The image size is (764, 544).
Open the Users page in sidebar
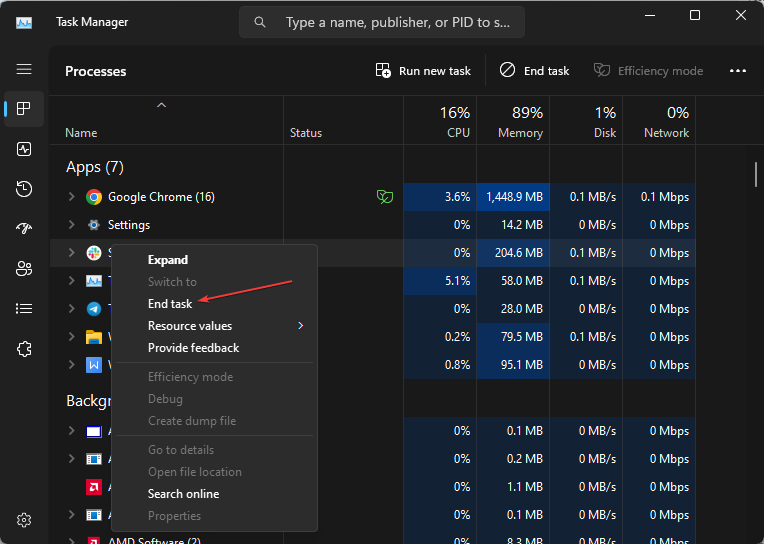point(24,269)
